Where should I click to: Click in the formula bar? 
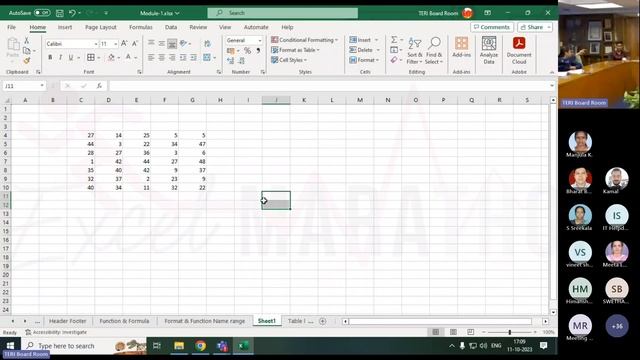coord(329,86)
